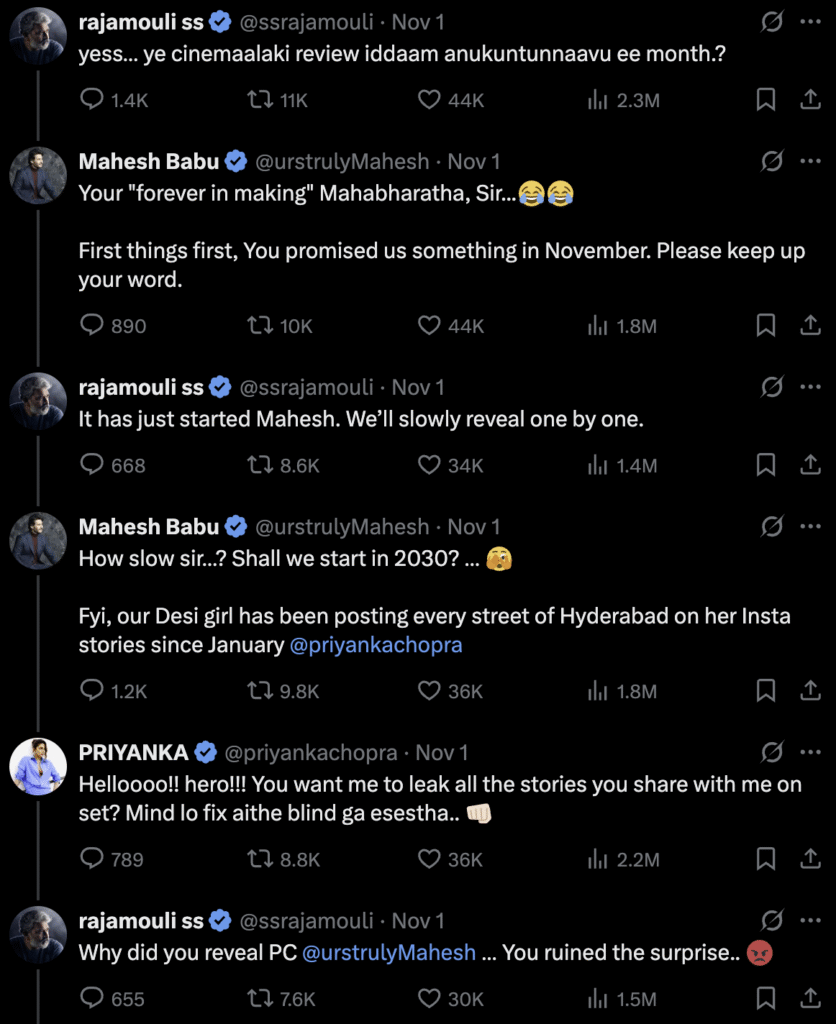View analytics of Mahesh's 'How slow sir' tweet
836x1024 pixels.
coord(598,691)
